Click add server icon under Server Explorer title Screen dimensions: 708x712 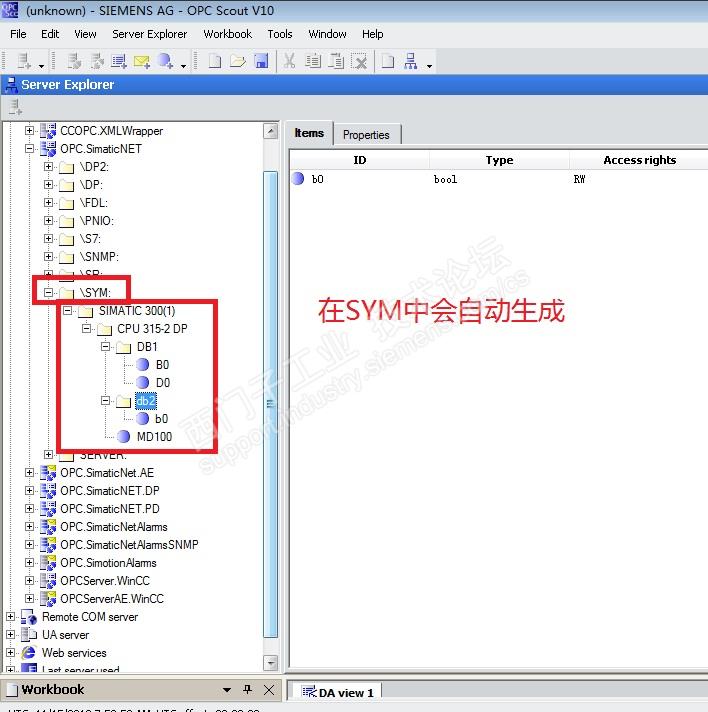click(x=15, y=107)
